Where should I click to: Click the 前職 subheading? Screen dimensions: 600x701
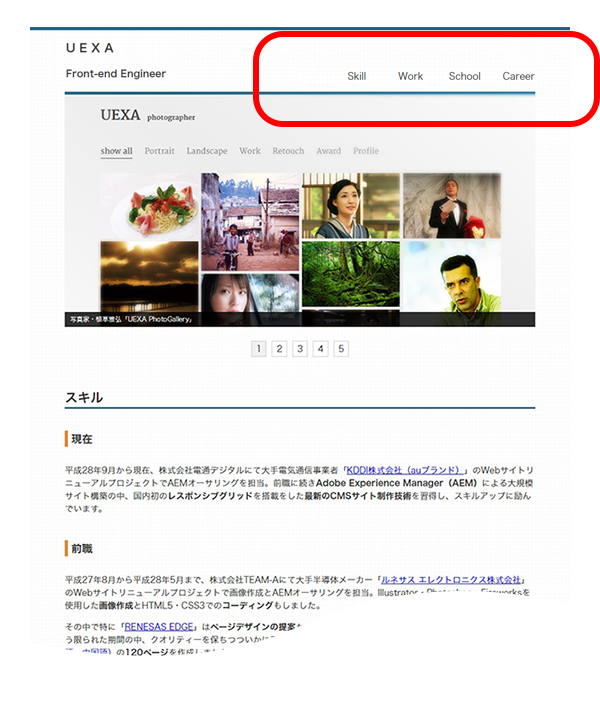tap(82, 549)
